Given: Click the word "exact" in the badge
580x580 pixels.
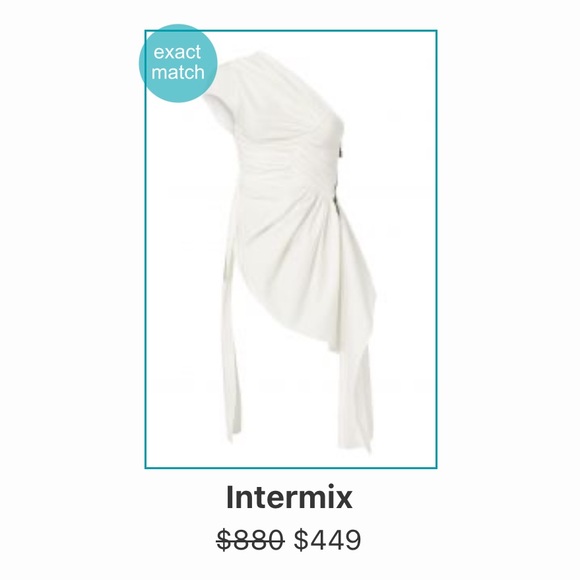Looking at the screenshot, I should (178, 52).
